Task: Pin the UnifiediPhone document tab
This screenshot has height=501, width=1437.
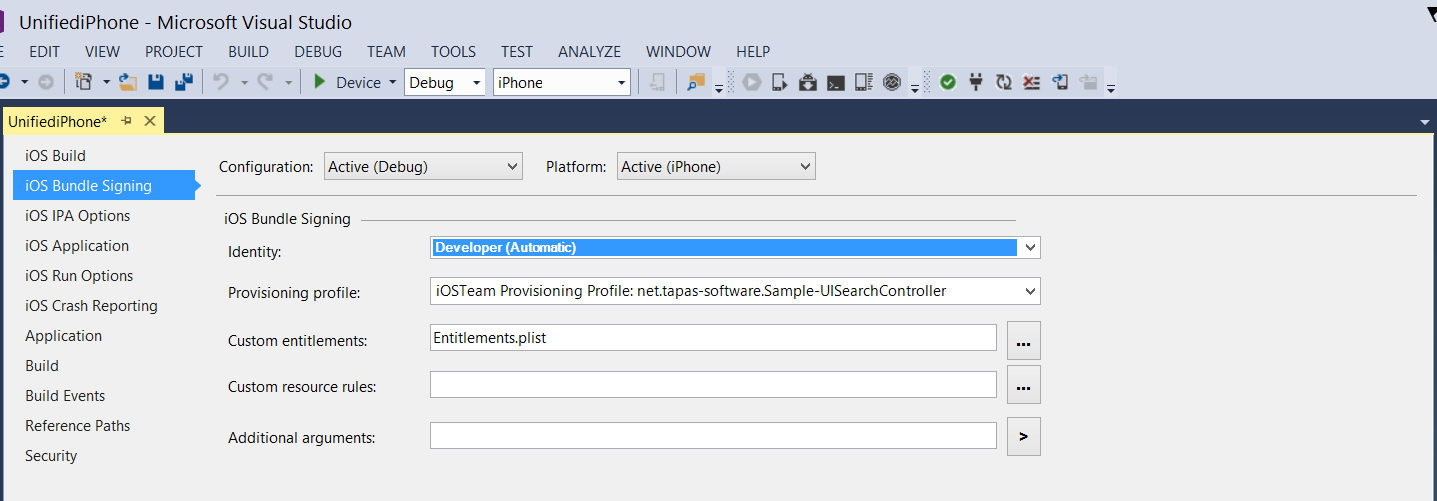Action: point(127,121)
